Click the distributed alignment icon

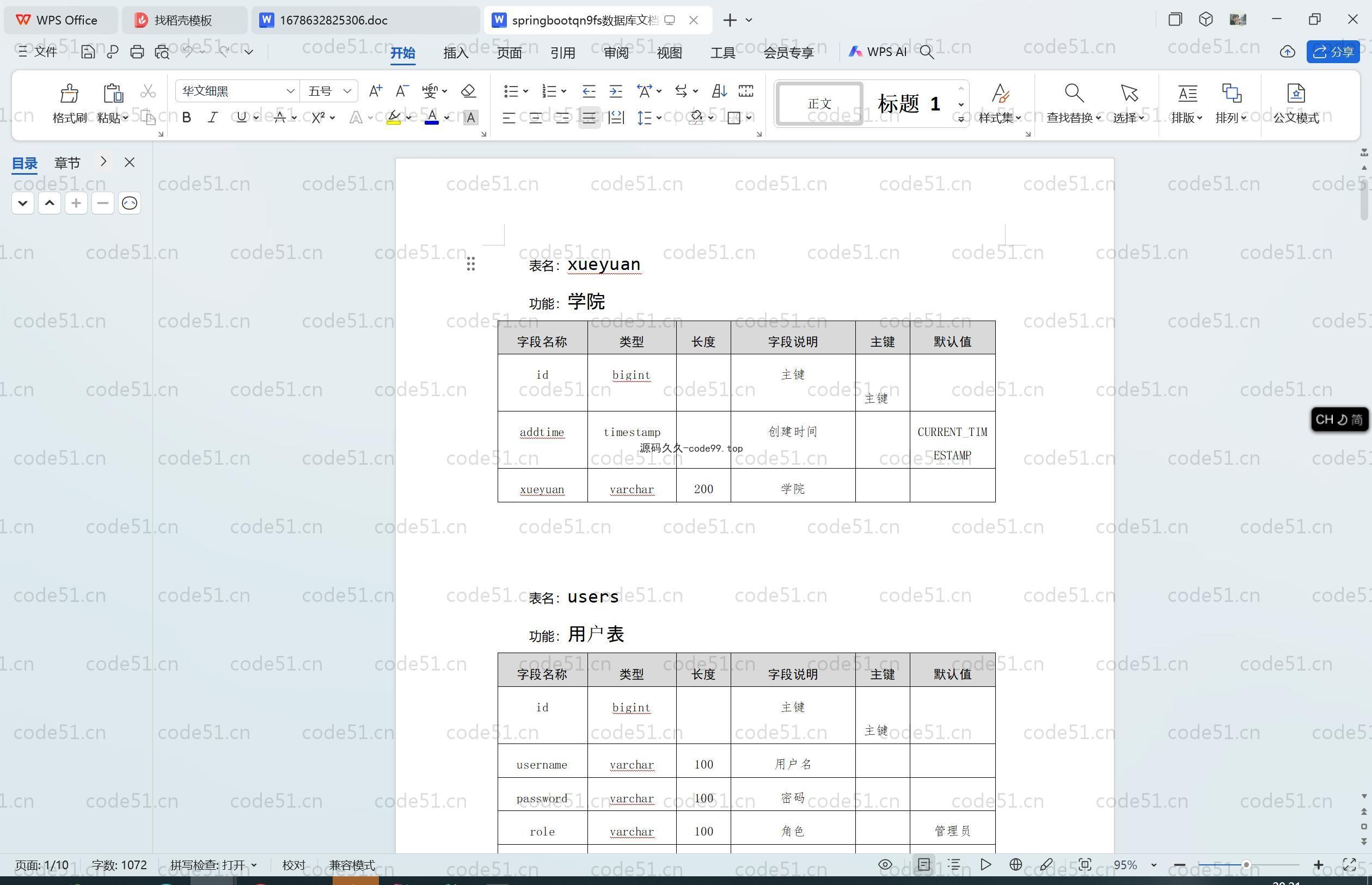point(616,118)
